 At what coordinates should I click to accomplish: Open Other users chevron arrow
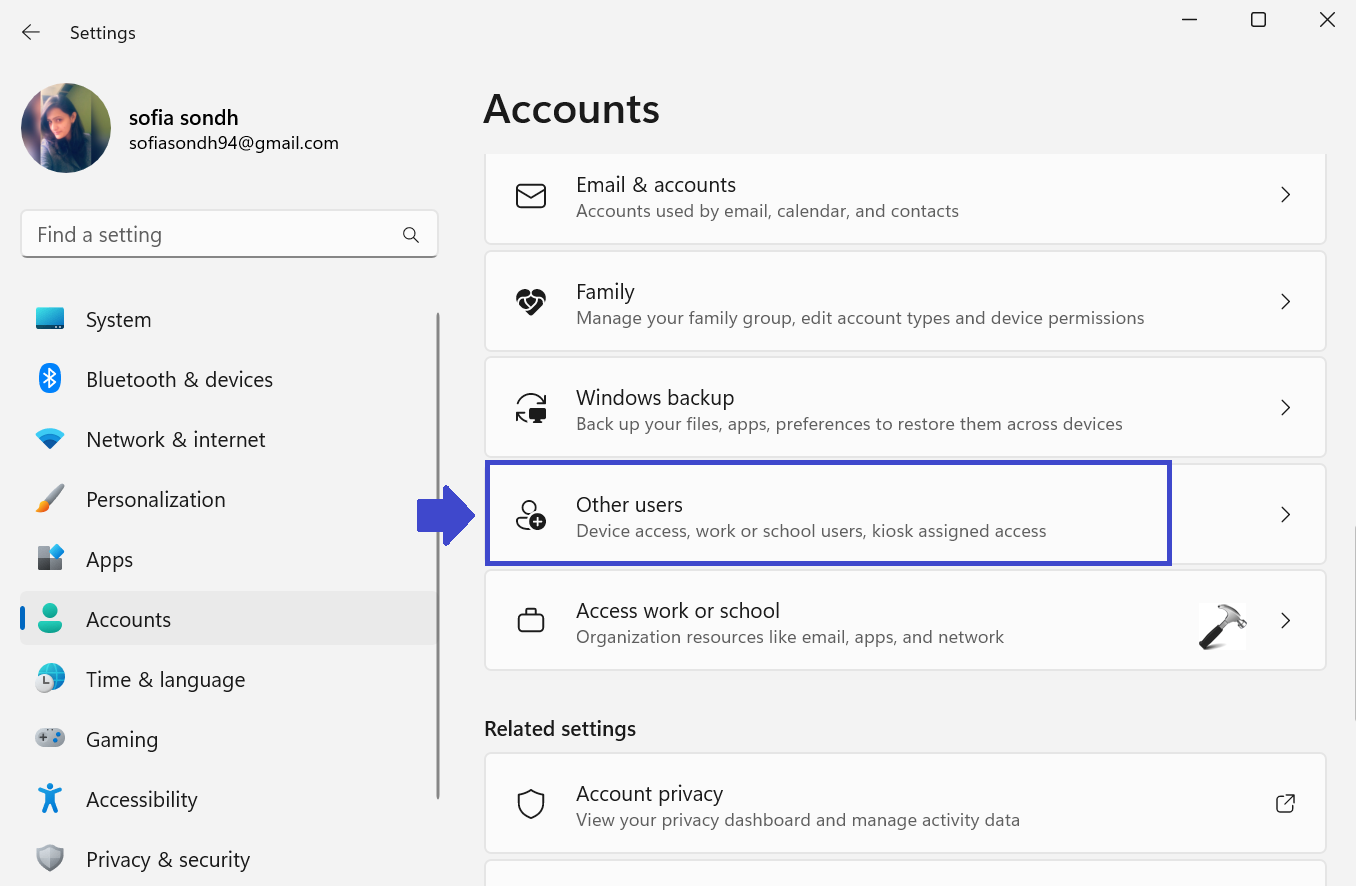point(1286,515)
